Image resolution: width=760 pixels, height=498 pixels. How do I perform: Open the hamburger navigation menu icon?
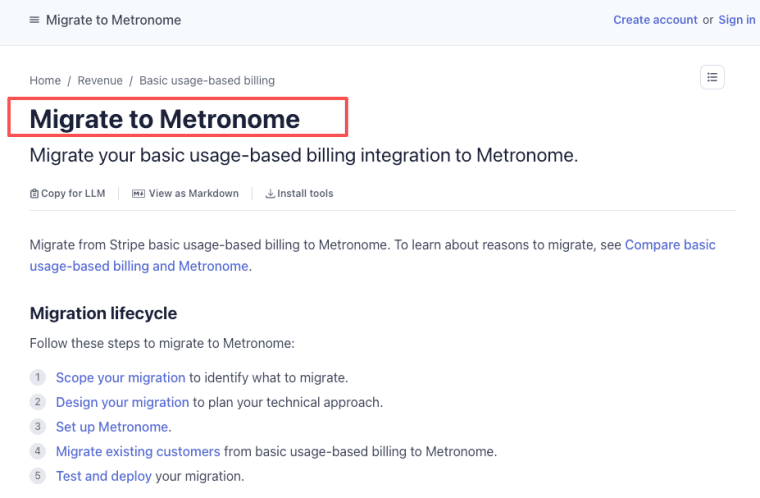coord(34,20)
